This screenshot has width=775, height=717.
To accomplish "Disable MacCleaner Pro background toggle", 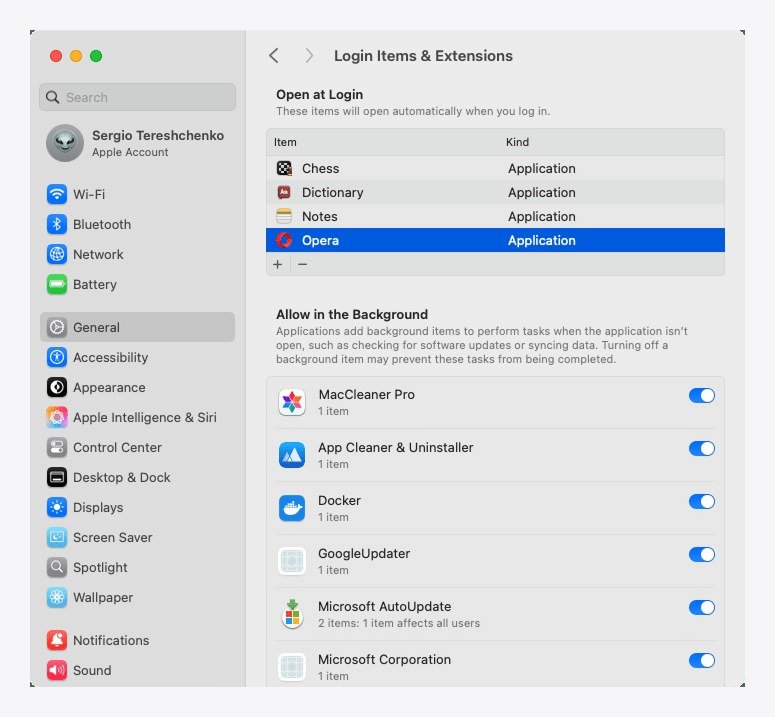I will [x=702, y=395].
